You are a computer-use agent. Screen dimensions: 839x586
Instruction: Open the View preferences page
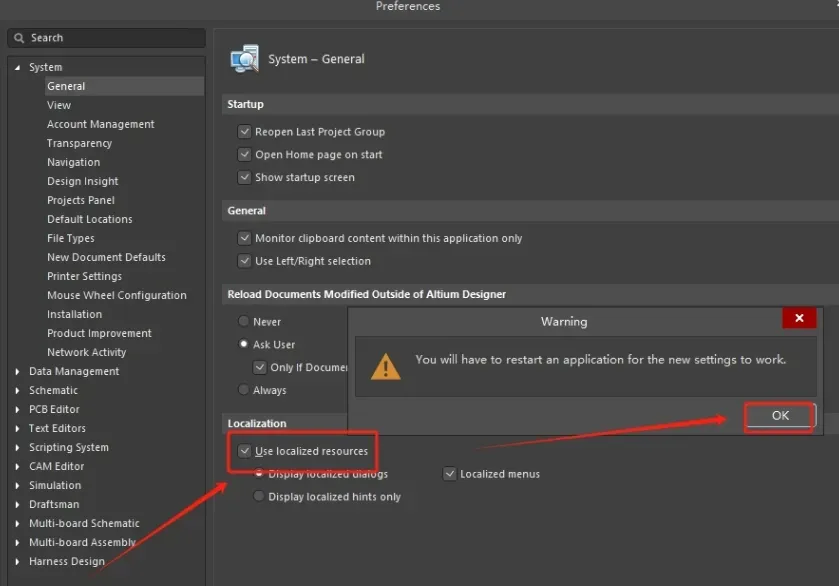point(59,105)
